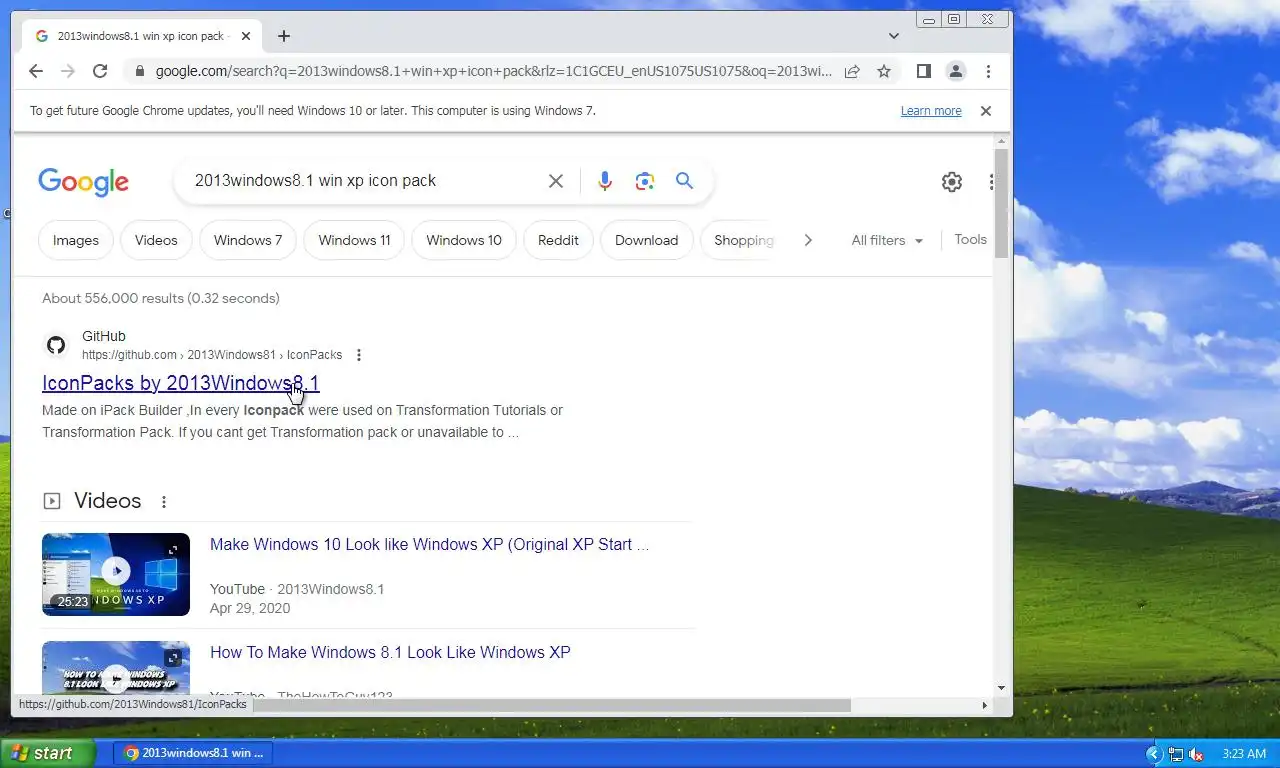
Task: Select the Reddit filter chip
Action: (x=558, y=240)
